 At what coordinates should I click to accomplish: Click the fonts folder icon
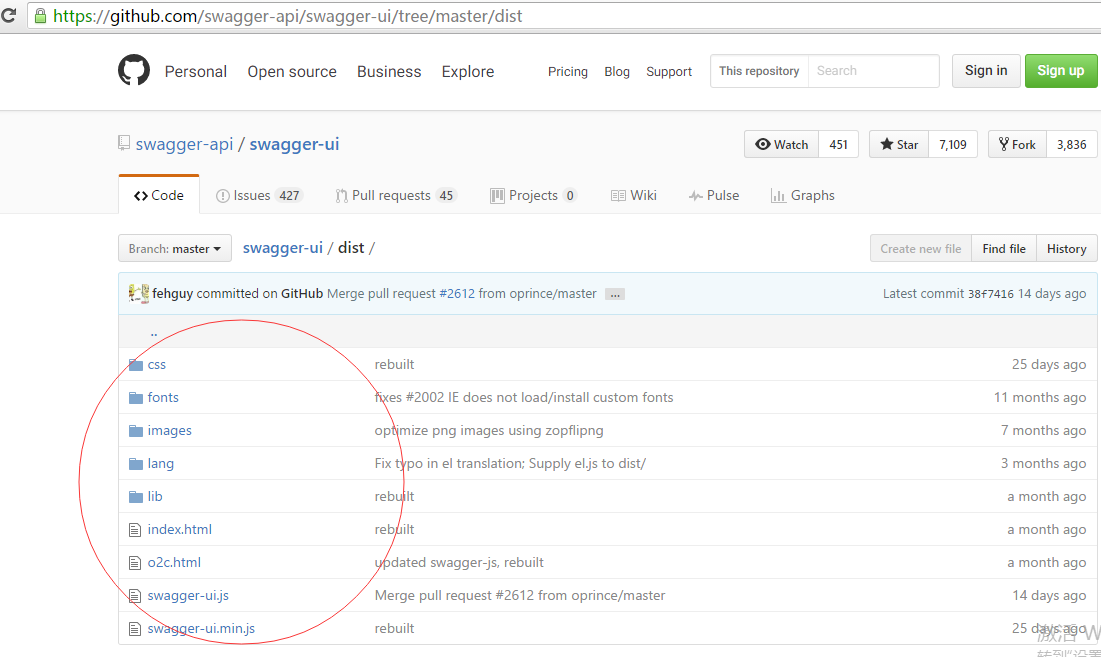pos(136,398)
